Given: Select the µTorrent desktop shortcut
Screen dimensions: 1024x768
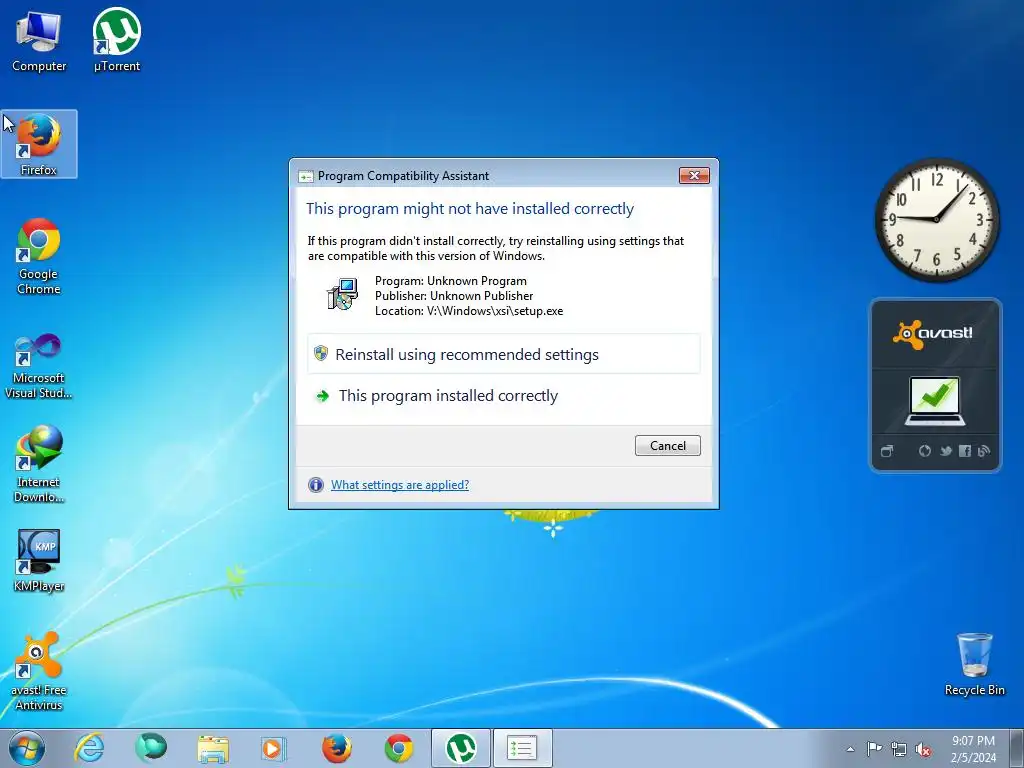Looking at the screenshot, I should pos(117,41).
